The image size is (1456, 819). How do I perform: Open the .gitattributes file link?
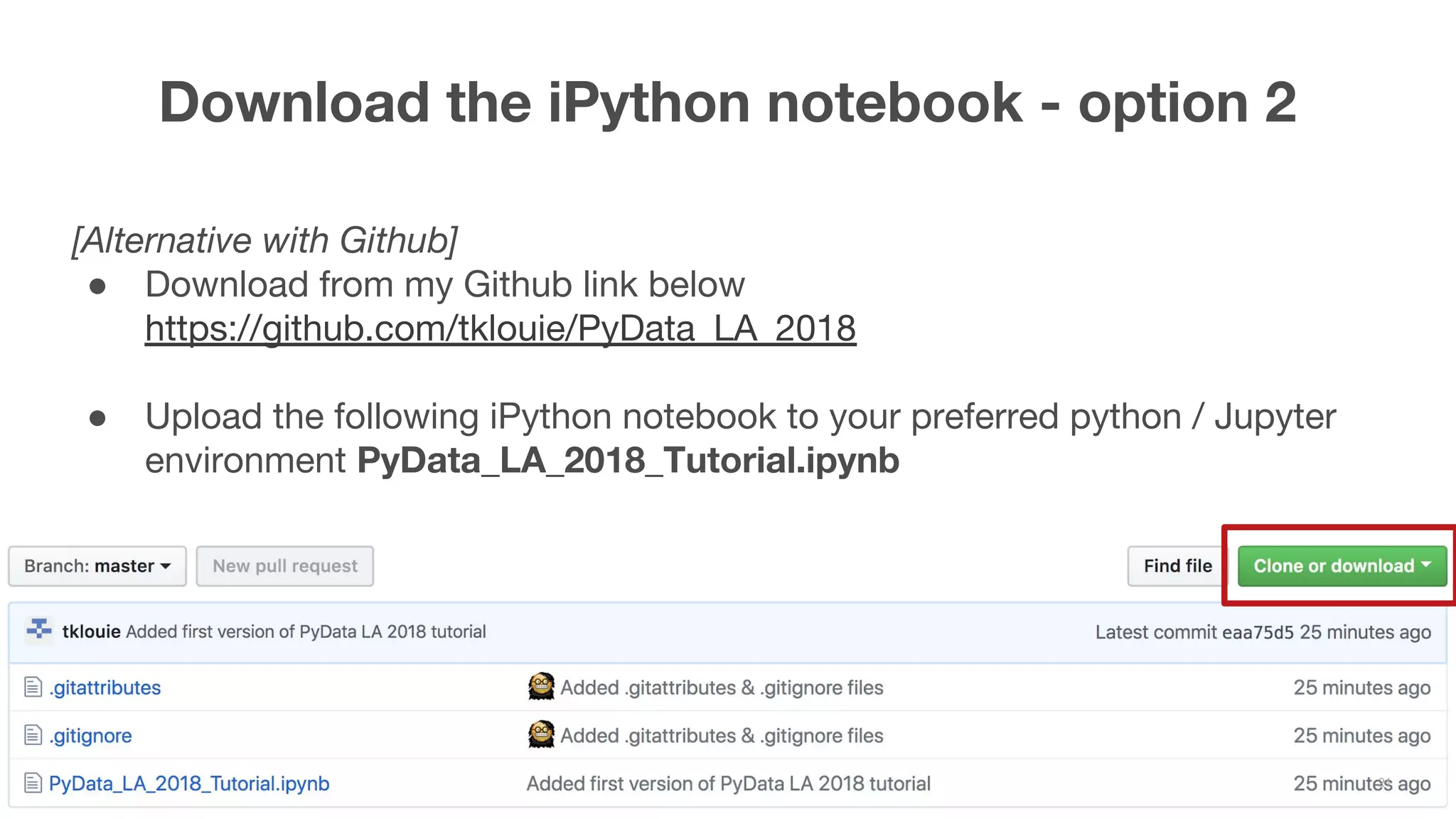click(105, 687)
